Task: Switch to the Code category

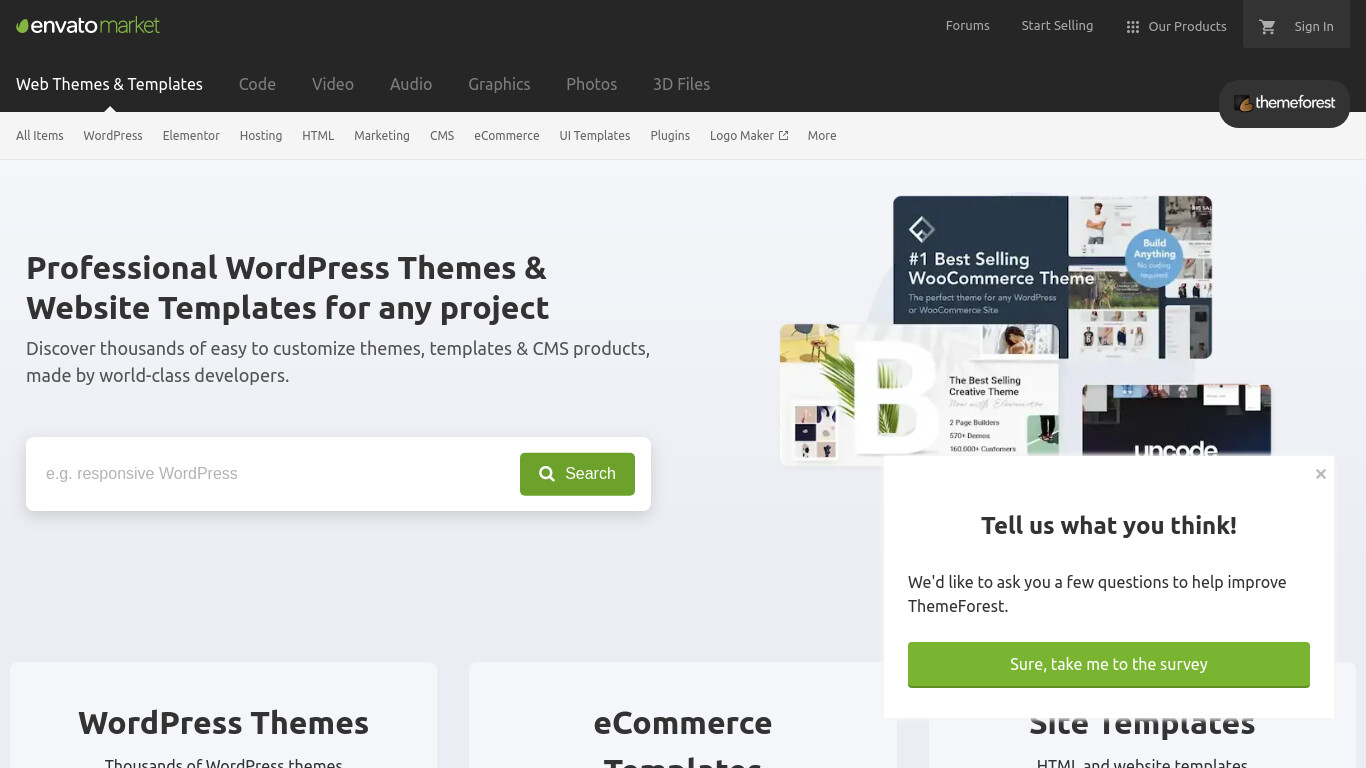Action: pos(257,84)
